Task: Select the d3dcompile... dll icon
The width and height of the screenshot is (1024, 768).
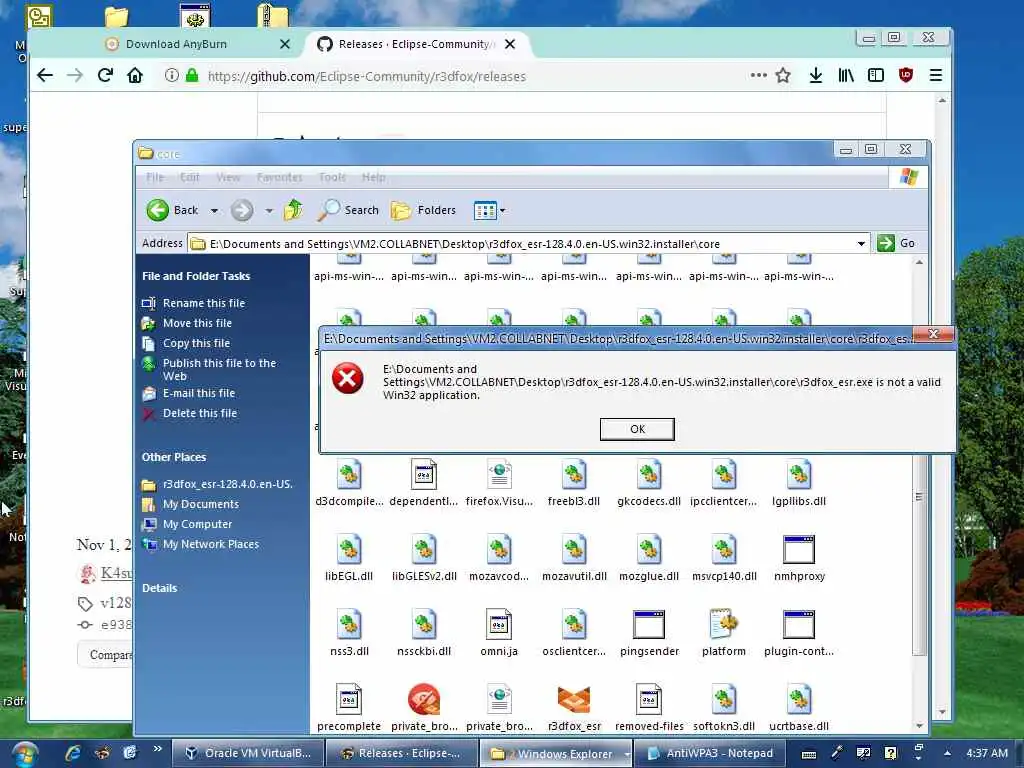Action: (x=349, y=474)
